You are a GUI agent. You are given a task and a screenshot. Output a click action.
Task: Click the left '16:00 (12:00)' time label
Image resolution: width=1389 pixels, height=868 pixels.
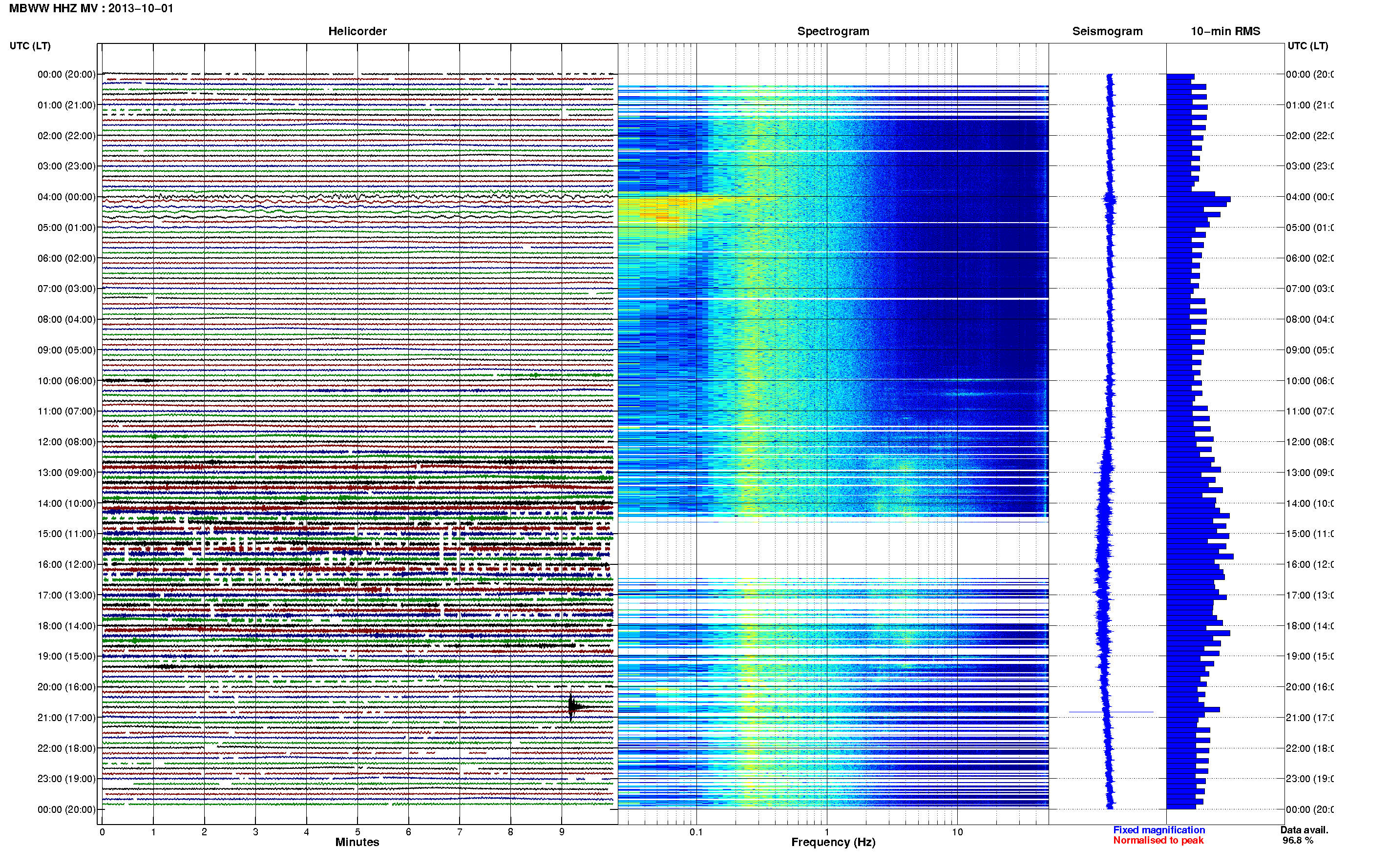66,564
